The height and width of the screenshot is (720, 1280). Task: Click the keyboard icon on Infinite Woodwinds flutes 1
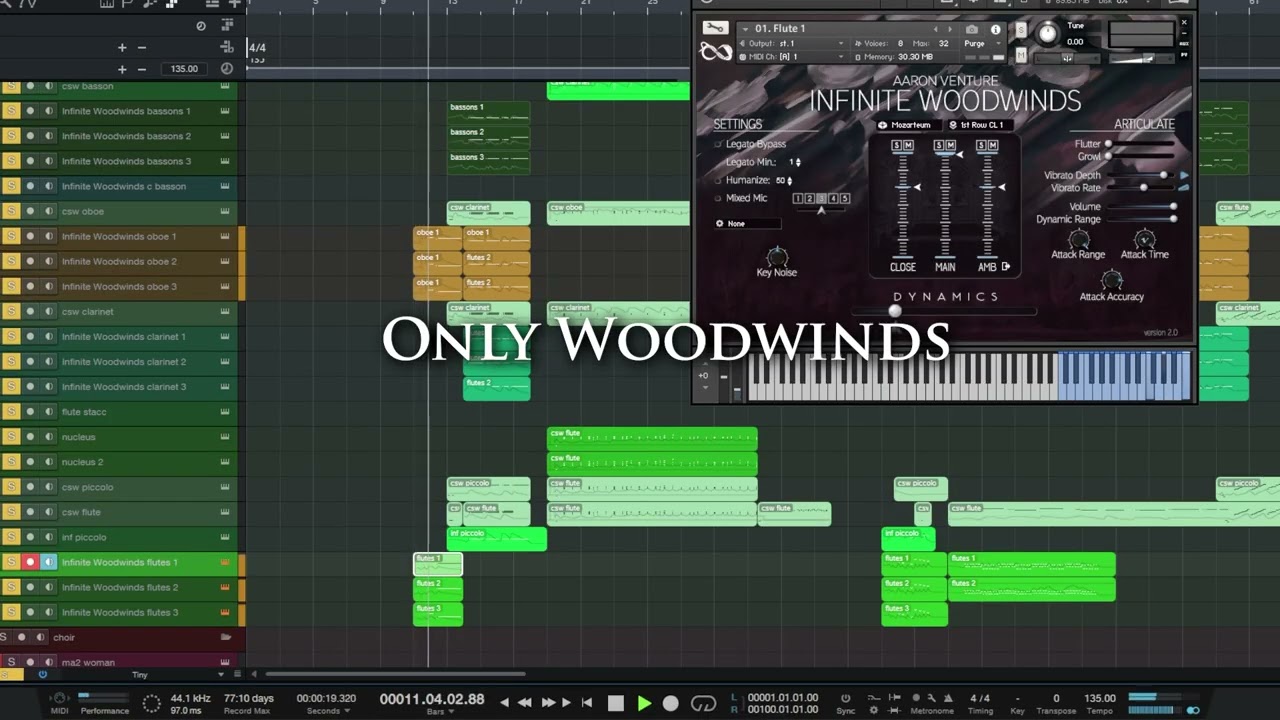(225, 562)
